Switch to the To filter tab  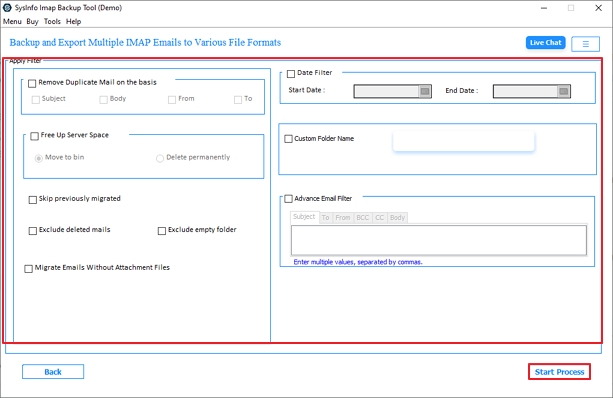tap(326, 218)
